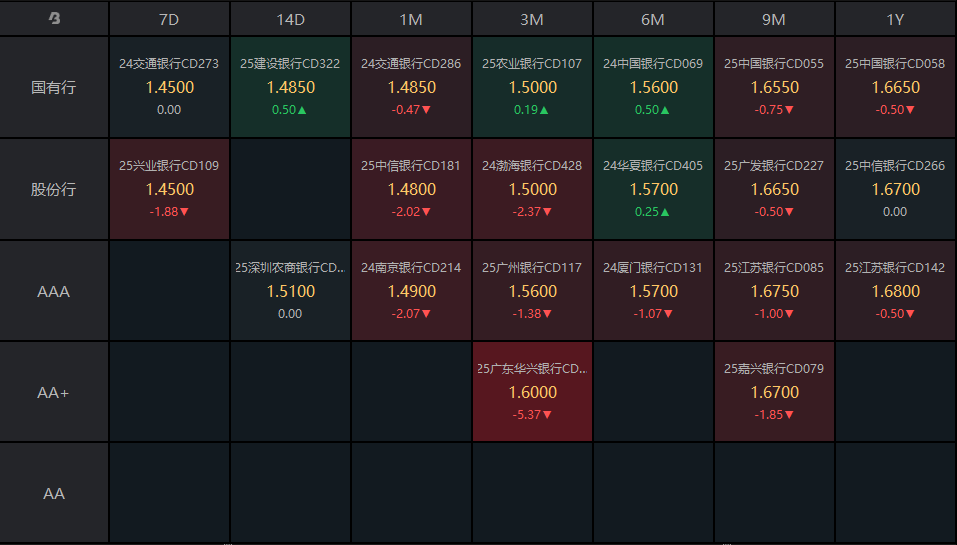Select the 1M column header
This screenshot has height=545, width=957.
coord(411,19)
